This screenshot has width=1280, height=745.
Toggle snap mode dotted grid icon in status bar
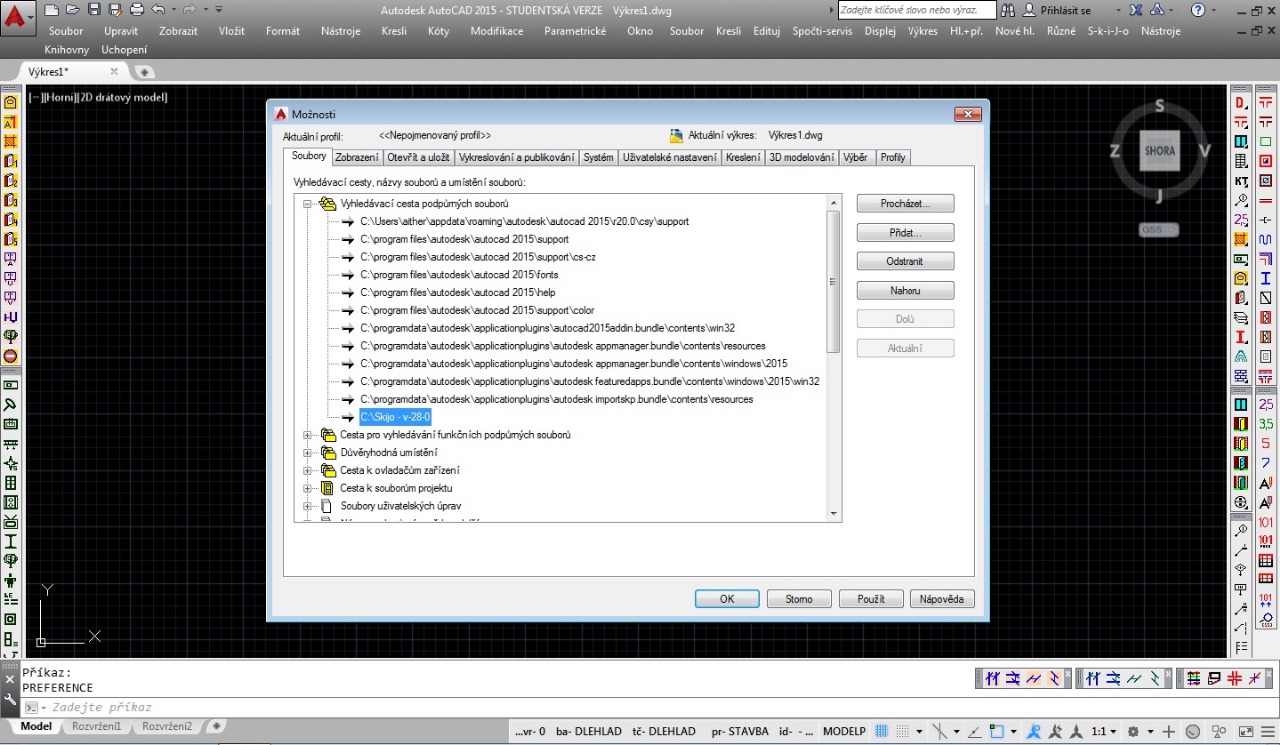[903, 731]
